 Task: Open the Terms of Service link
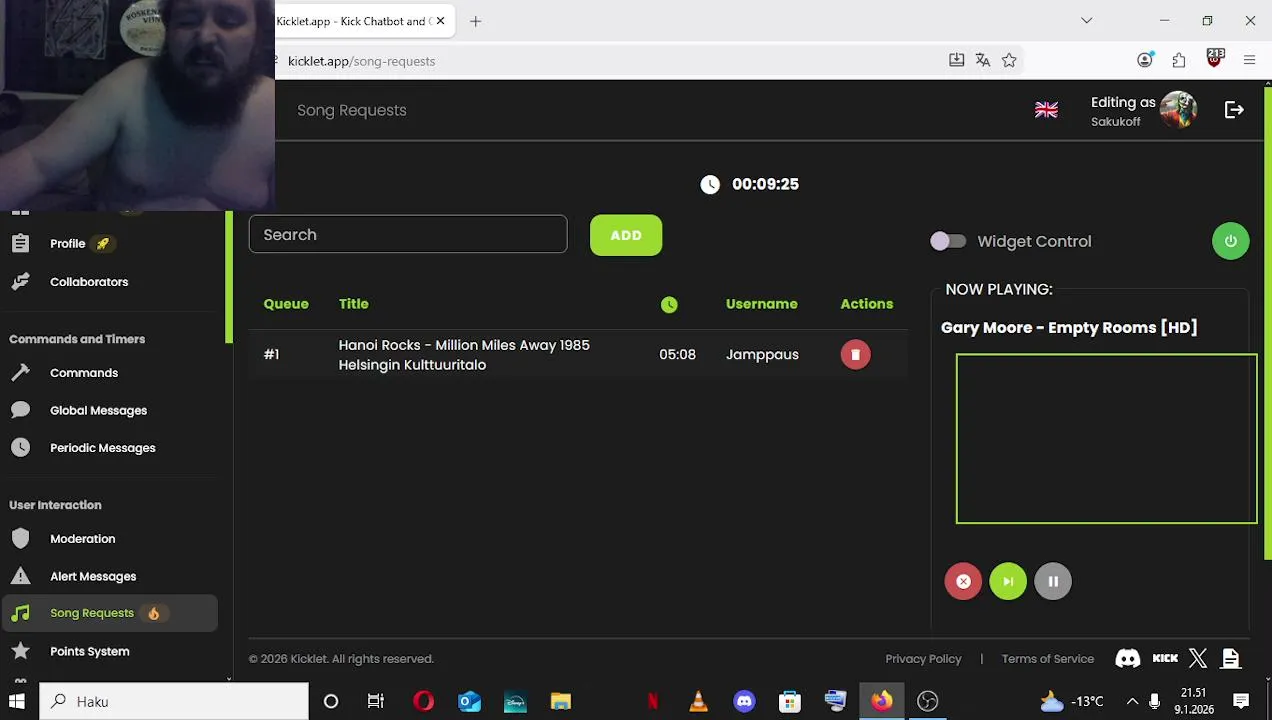click(1048, 658)
